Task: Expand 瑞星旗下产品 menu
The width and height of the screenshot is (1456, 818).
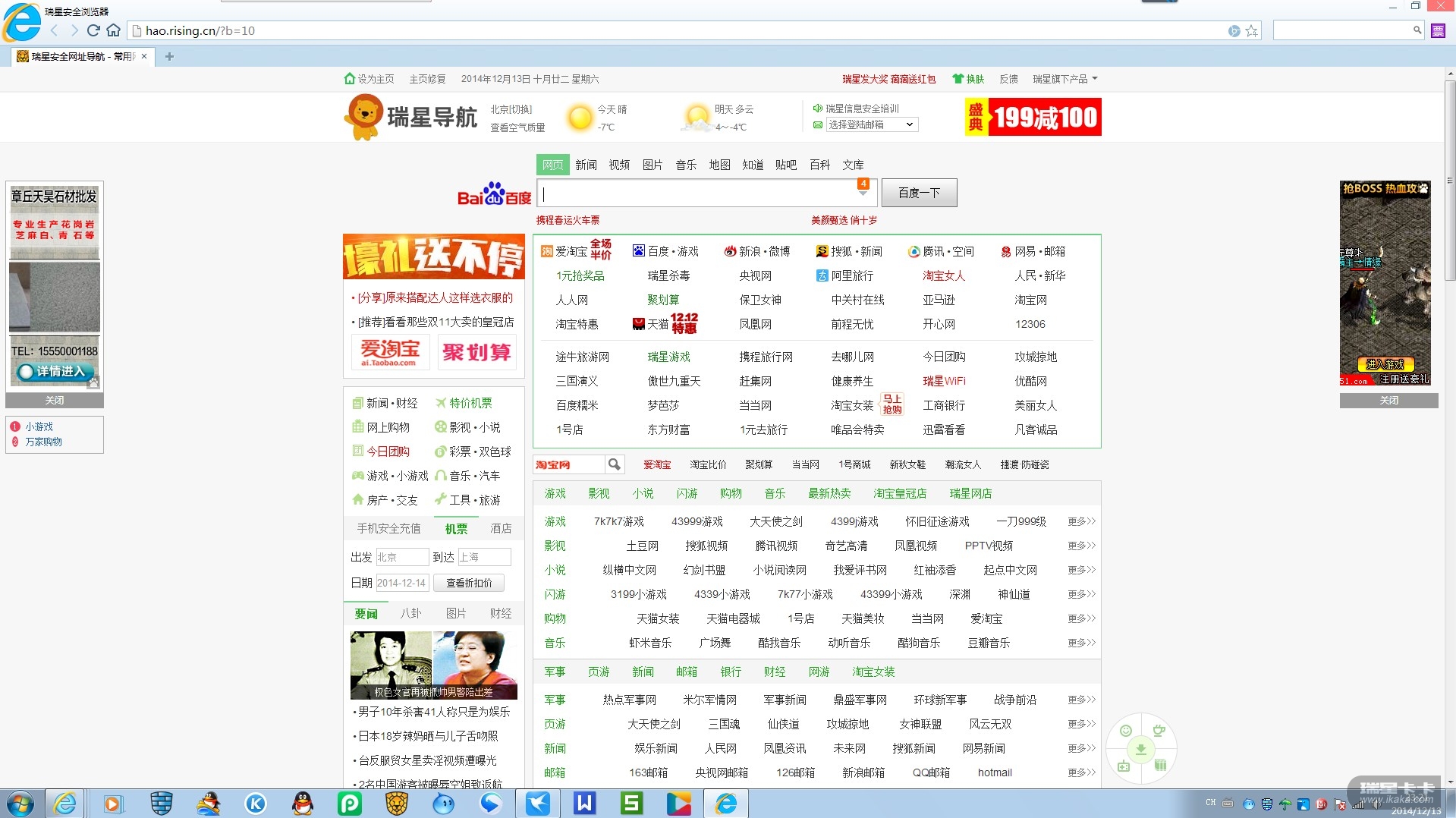Action: [x=1065, y=79]
